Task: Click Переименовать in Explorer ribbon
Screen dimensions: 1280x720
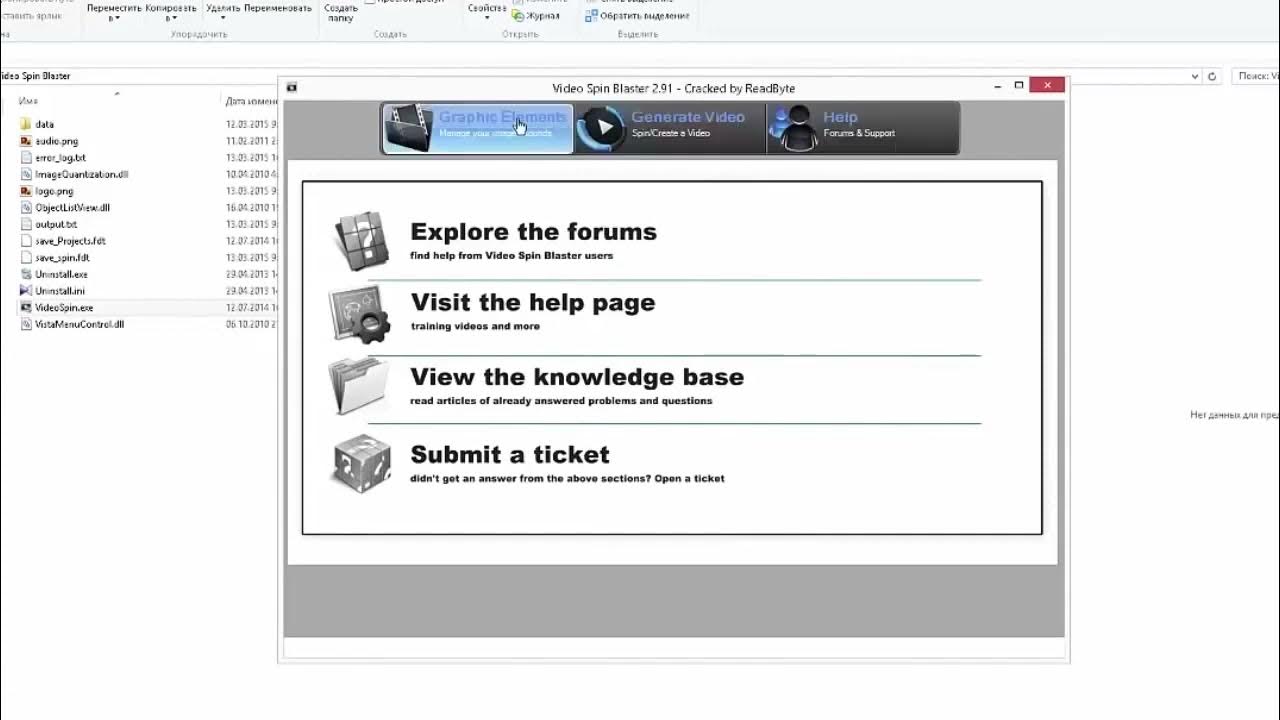Action: [278, 9]
